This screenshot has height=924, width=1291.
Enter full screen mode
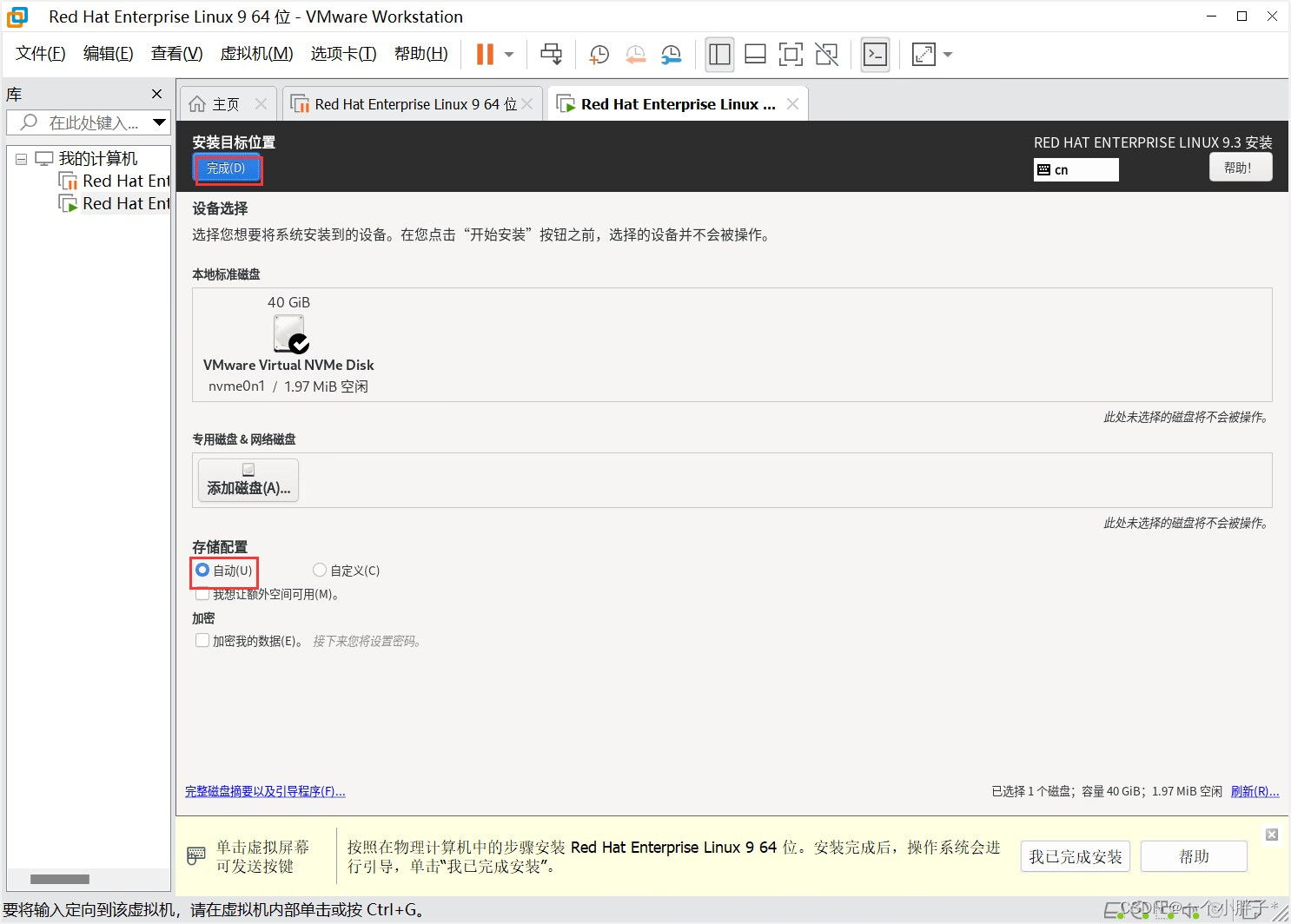[x=790, y=54]
